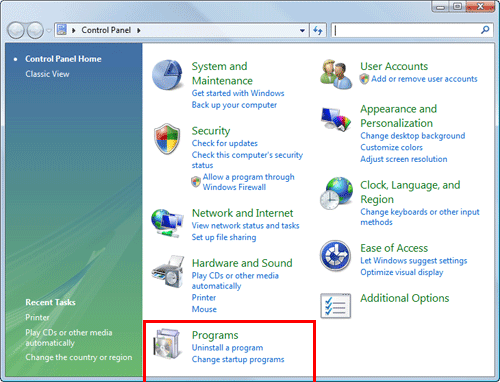500x382 pixels.
Task: Click Set up file sharing
Action: (224, 237)
